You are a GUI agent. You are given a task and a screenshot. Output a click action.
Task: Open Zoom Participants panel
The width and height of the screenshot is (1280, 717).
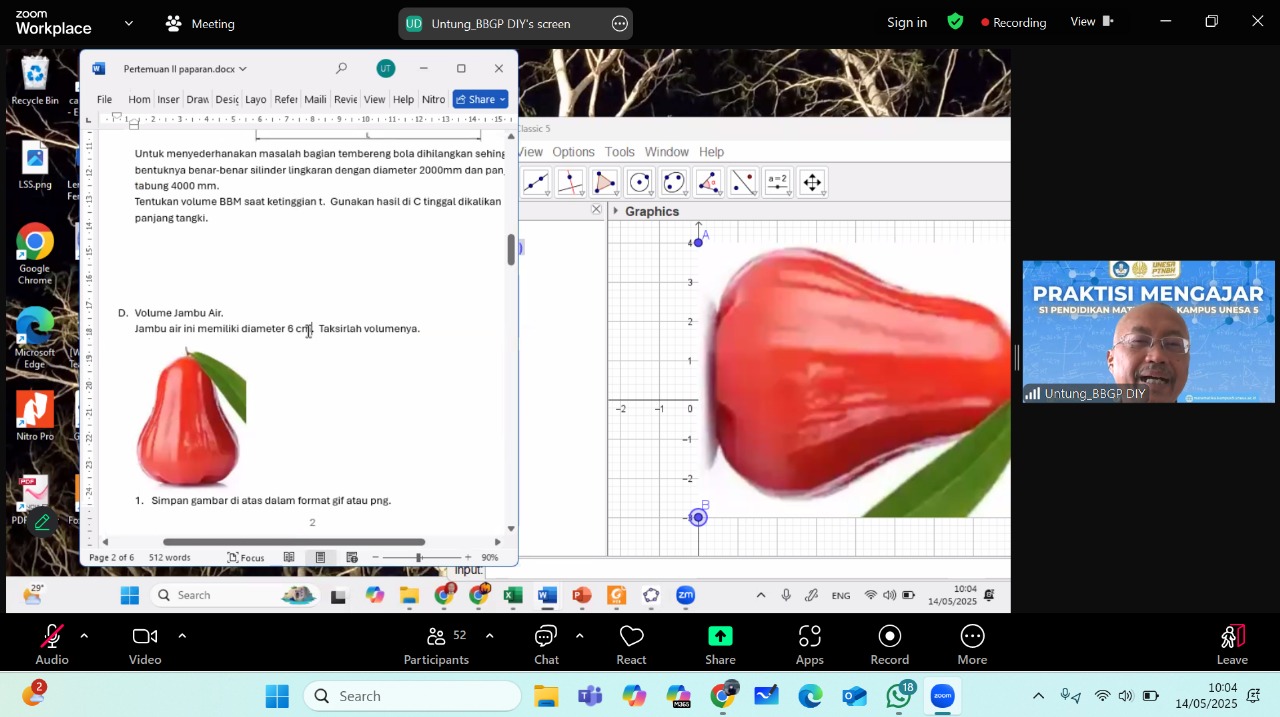coord(436,644)
